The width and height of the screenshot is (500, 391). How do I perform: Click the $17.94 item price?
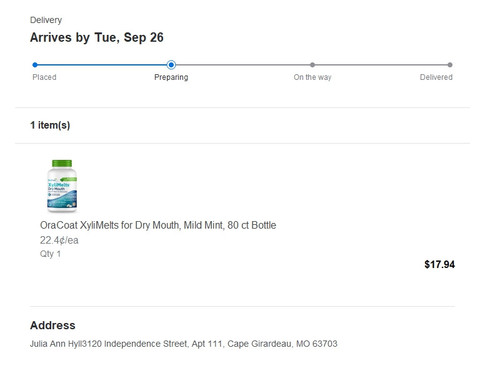click(x=439, y=265)
